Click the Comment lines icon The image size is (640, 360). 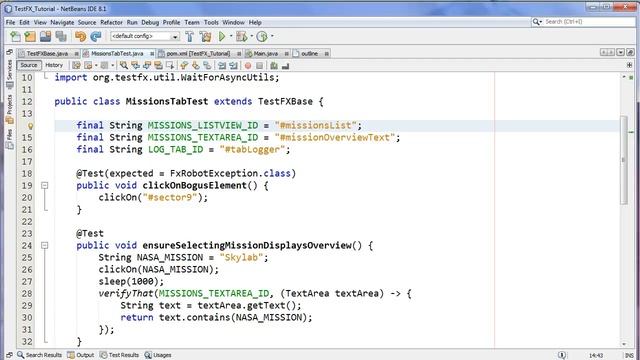[x=274, y=65]
